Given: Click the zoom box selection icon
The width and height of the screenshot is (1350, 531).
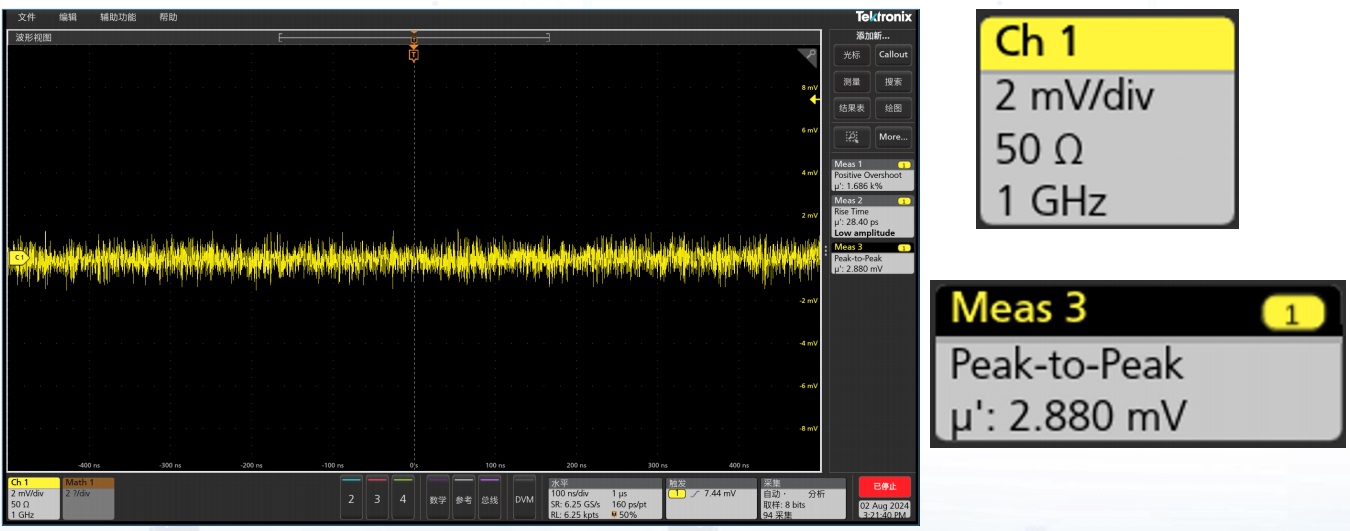Looking at the screenshot, I should point(851,136).
